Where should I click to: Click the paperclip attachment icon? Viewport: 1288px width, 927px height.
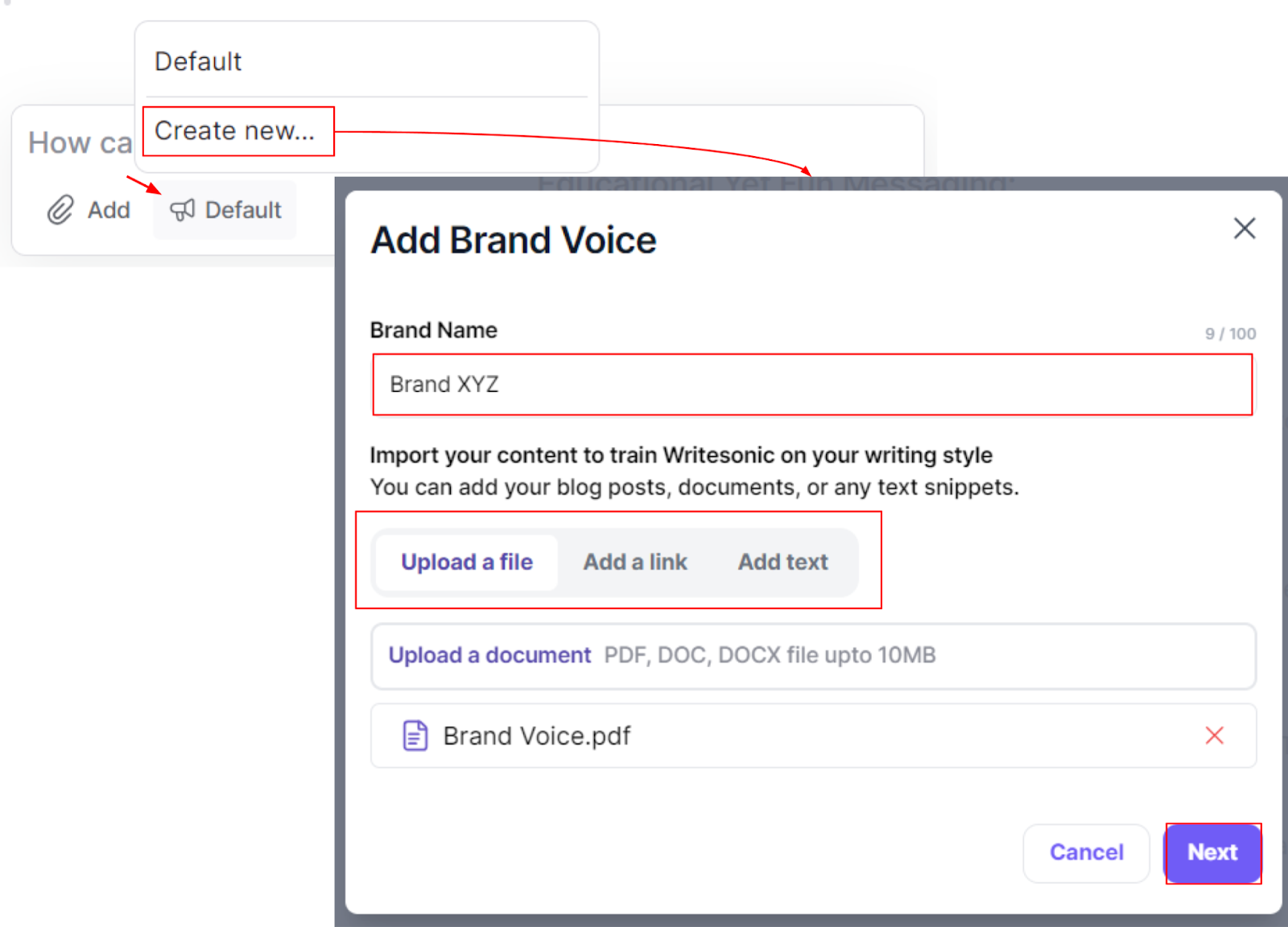(60, 210)
